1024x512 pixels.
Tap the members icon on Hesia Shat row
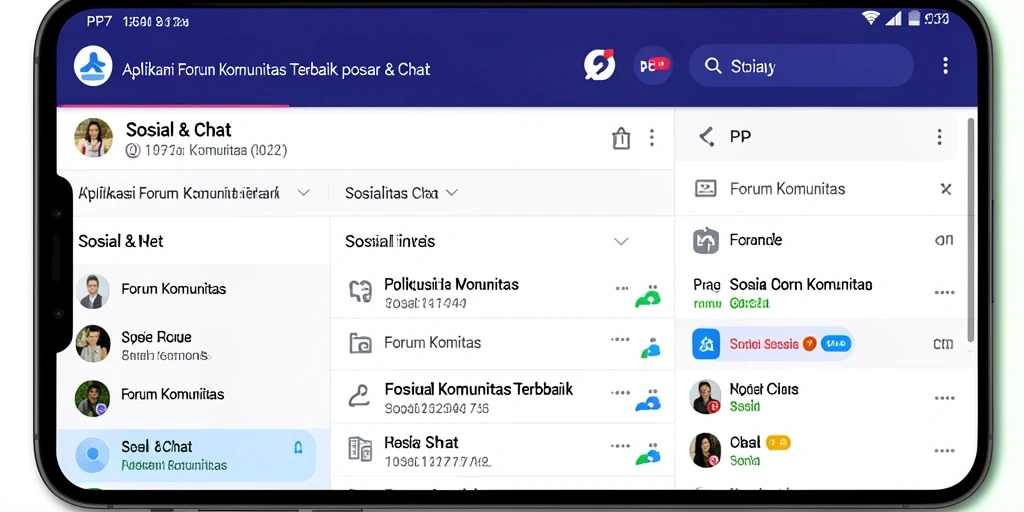coord(648,455)
